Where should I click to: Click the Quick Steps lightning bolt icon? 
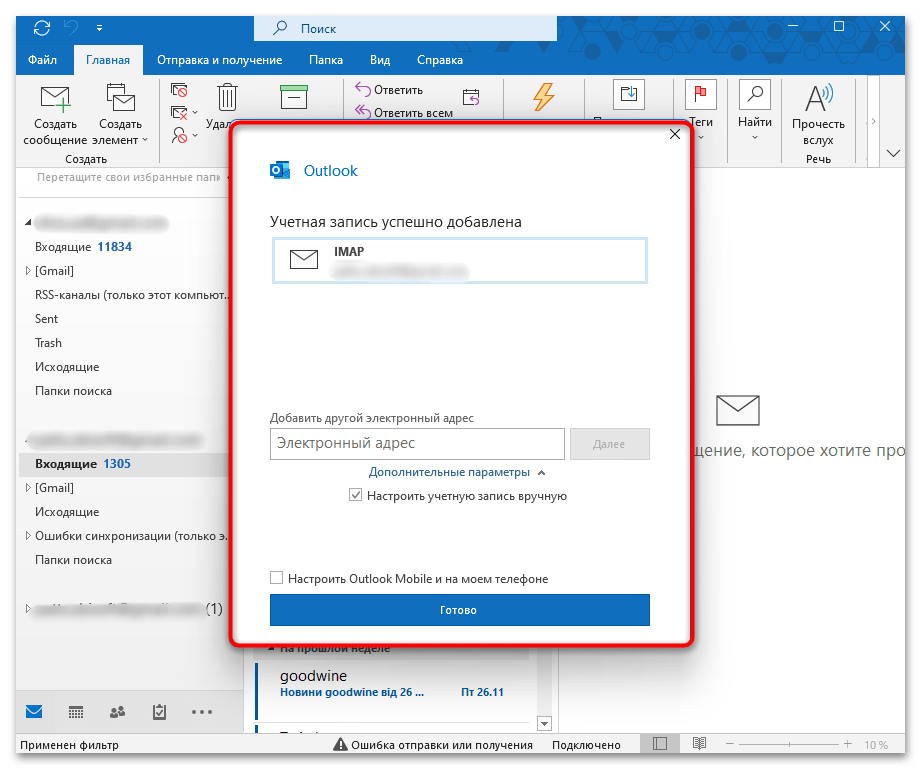(x=543, y=97)
